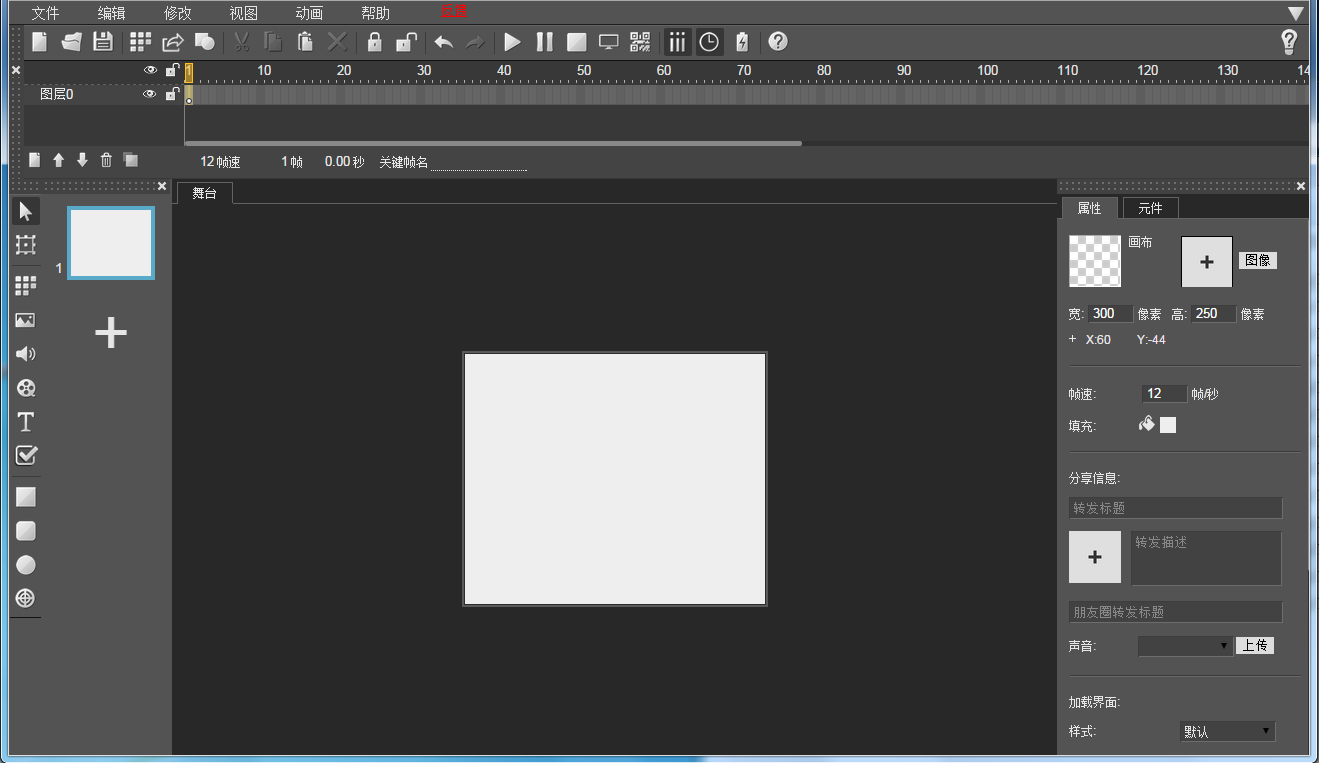Delete layer with the trash icon

[x=106, y=160]
